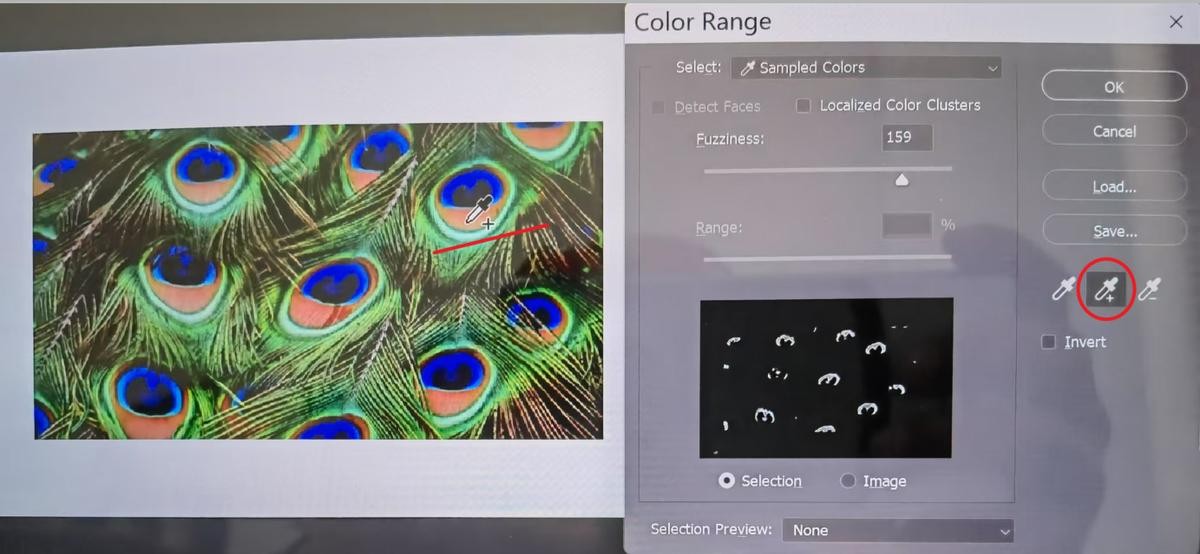
Task: Enable Localized Color Clusters checkbox
Action: tap(803, 106)
